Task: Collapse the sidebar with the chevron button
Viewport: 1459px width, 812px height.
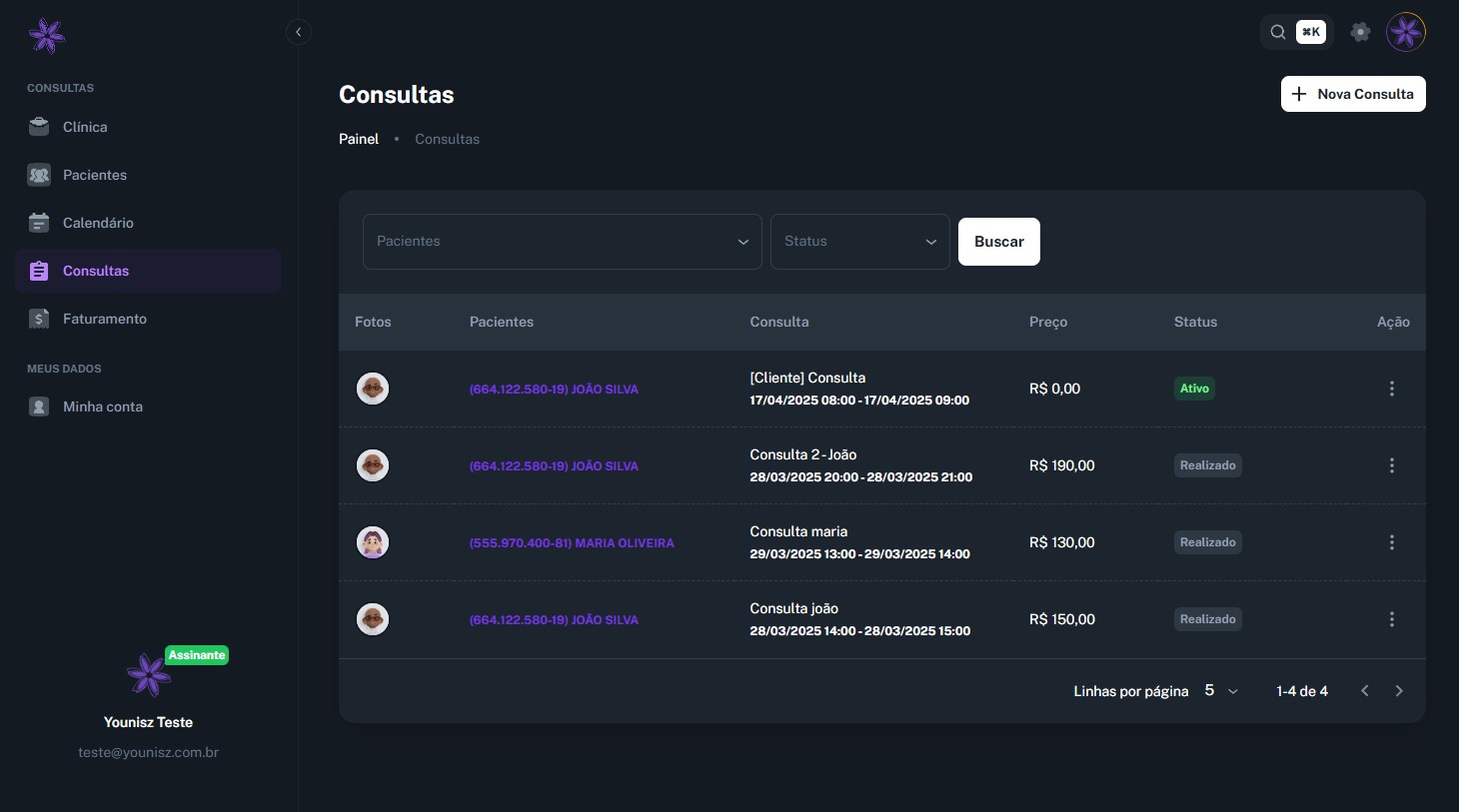Action: 299,32
